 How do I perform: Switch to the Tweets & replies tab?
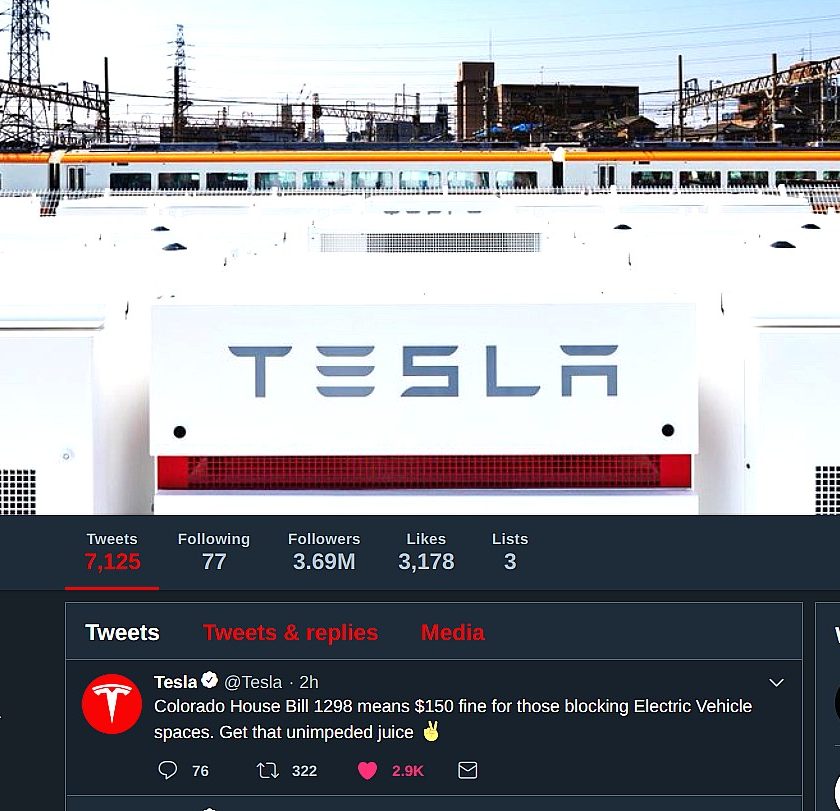pyautogui.click(x=290, y=633)
